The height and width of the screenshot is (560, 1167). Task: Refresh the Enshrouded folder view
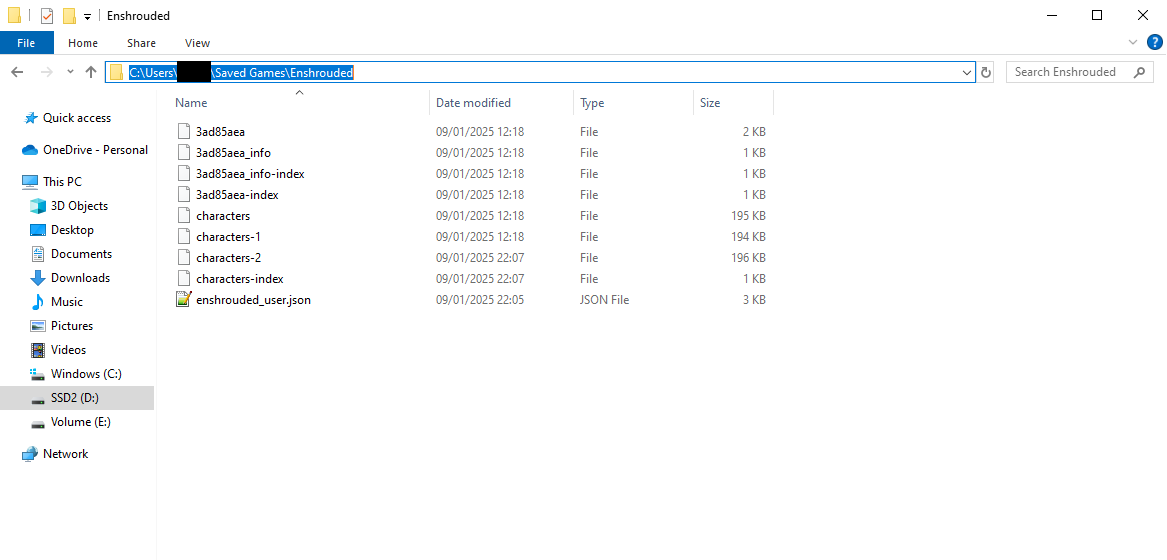[986, 72]
